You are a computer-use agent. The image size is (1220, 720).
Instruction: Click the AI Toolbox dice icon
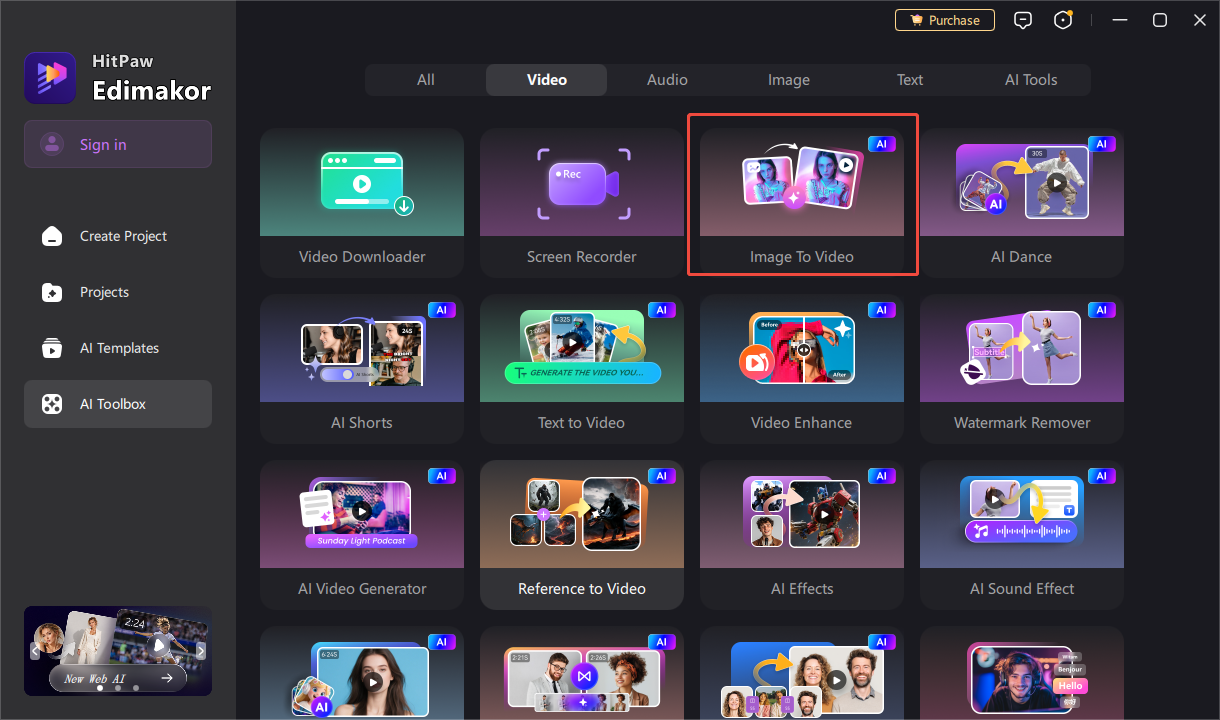pos(51,404)
